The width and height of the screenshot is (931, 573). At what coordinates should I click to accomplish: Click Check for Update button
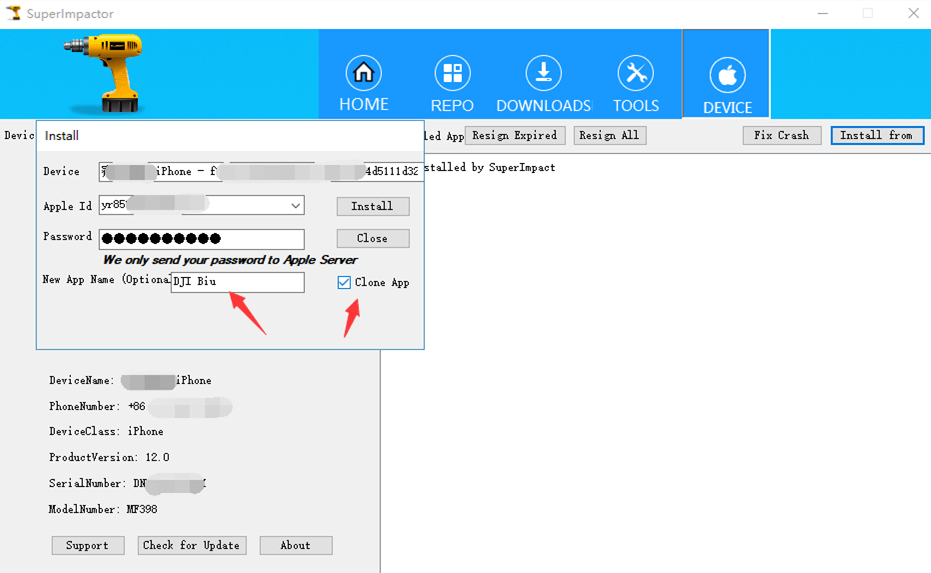(191, 545)
